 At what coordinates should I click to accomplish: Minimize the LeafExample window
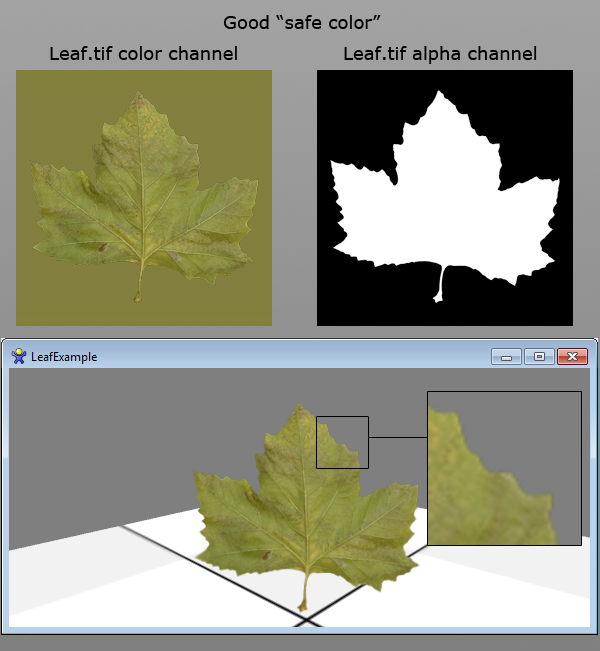click(x=506, y=357)
